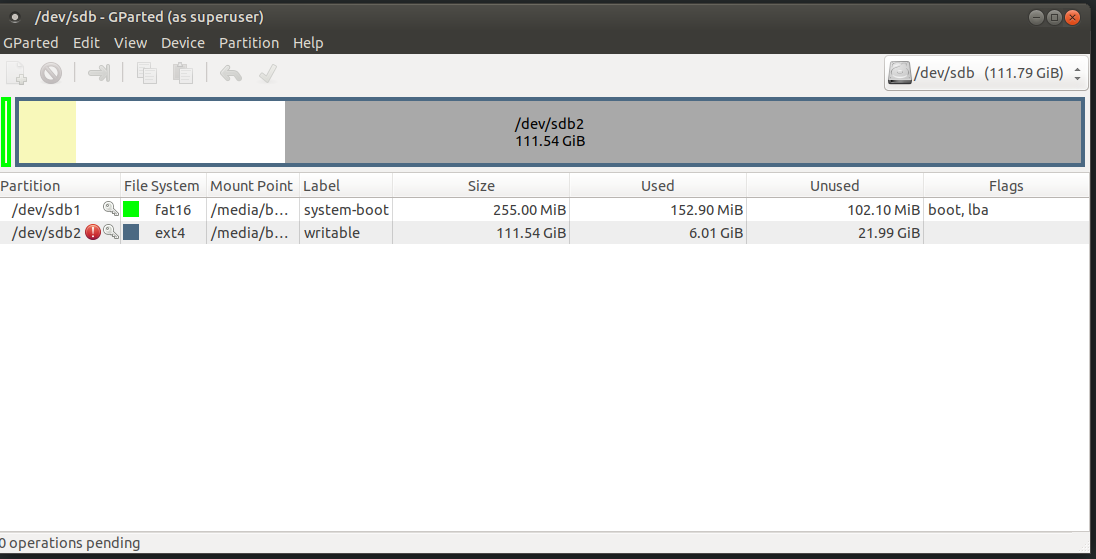Sort by the Partition column header

click(x=60, y=186)
